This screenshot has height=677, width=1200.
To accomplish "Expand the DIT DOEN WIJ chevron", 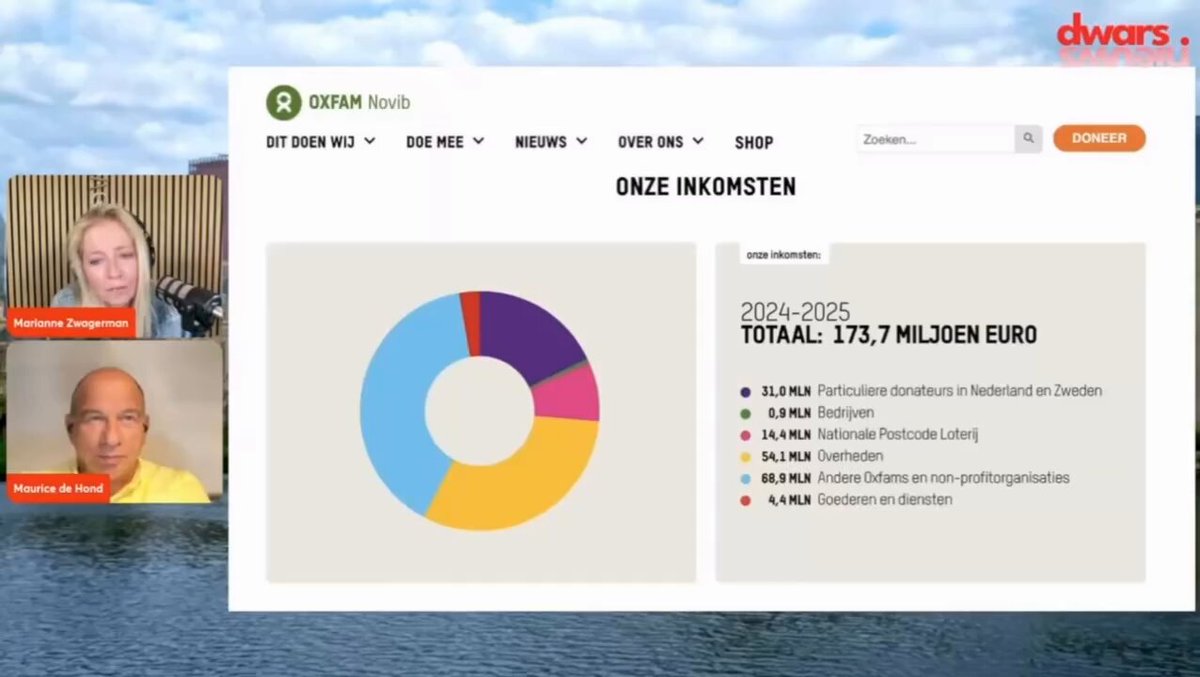I will click(370, 141).
